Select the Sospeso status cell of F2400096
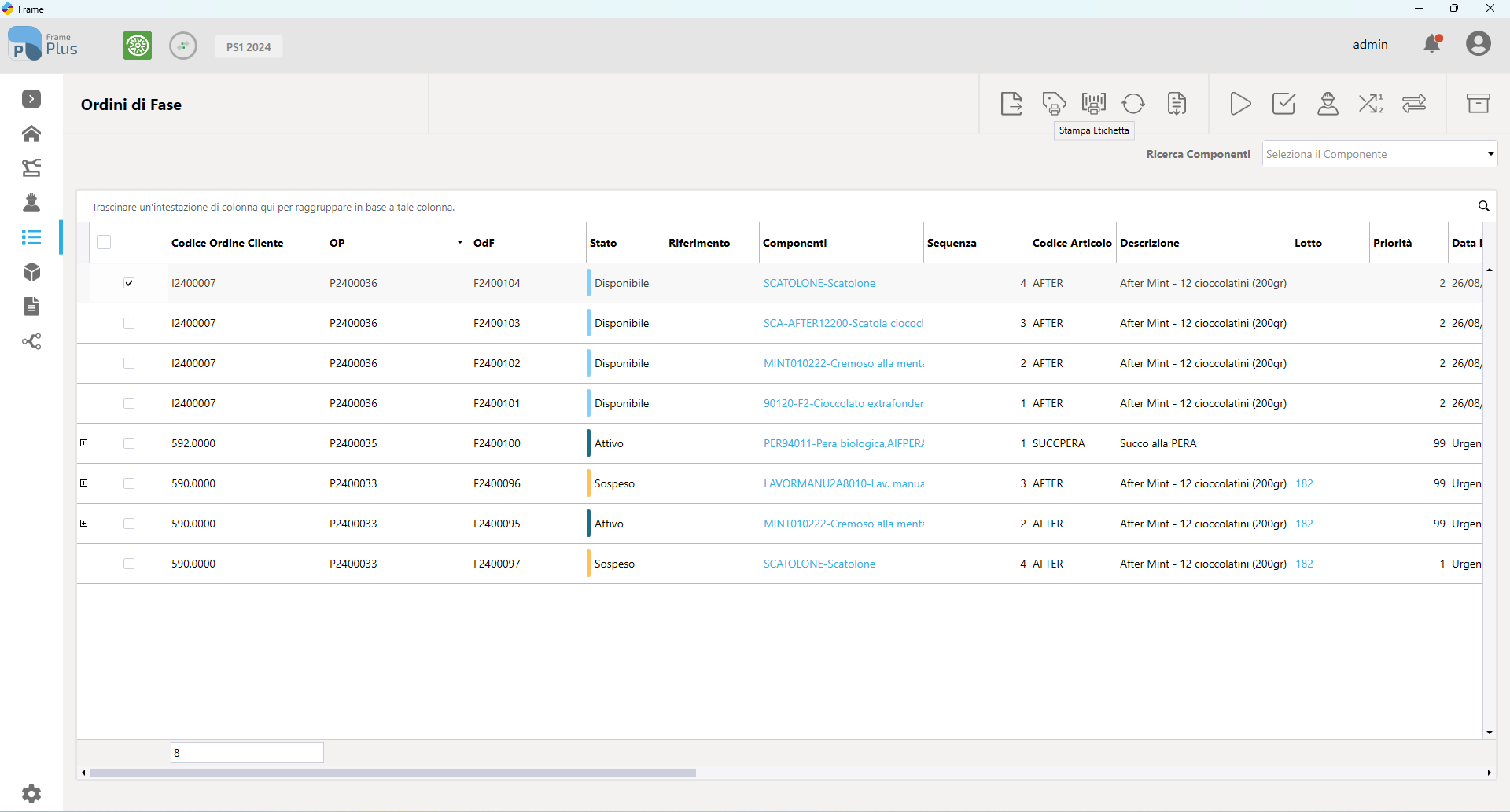This screenshot has width=1510, height=812. 625,483
